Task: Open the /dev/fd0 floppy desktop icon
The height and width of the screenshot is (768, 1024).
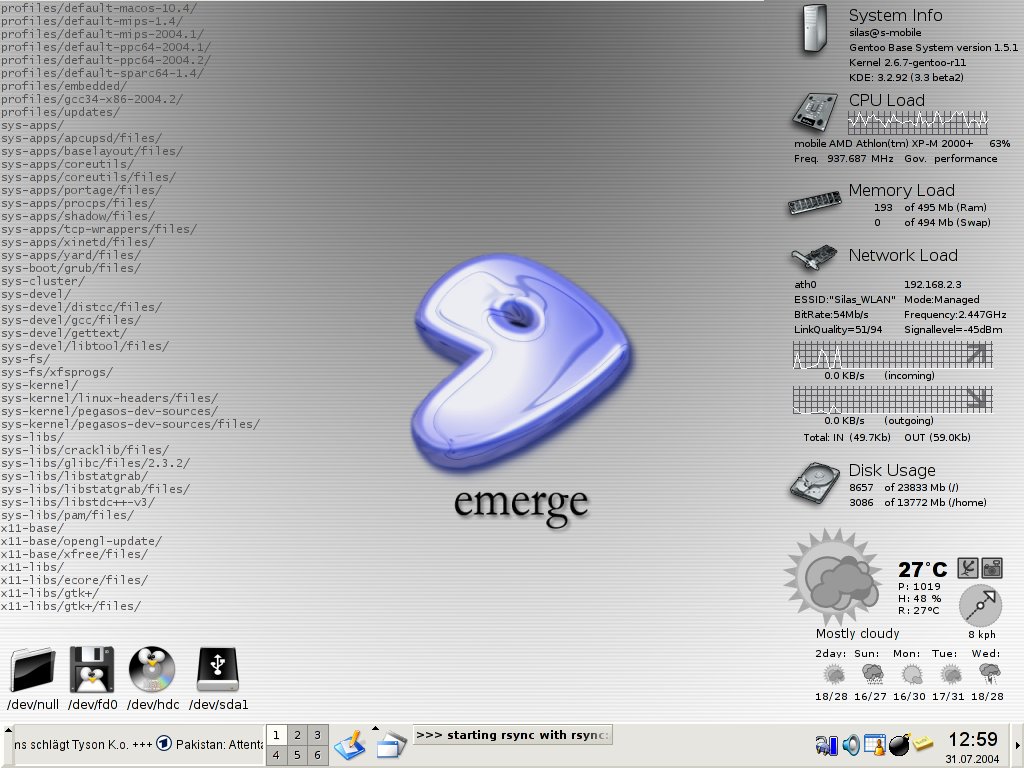Action: pyautogui.click(x=92, y=669)
